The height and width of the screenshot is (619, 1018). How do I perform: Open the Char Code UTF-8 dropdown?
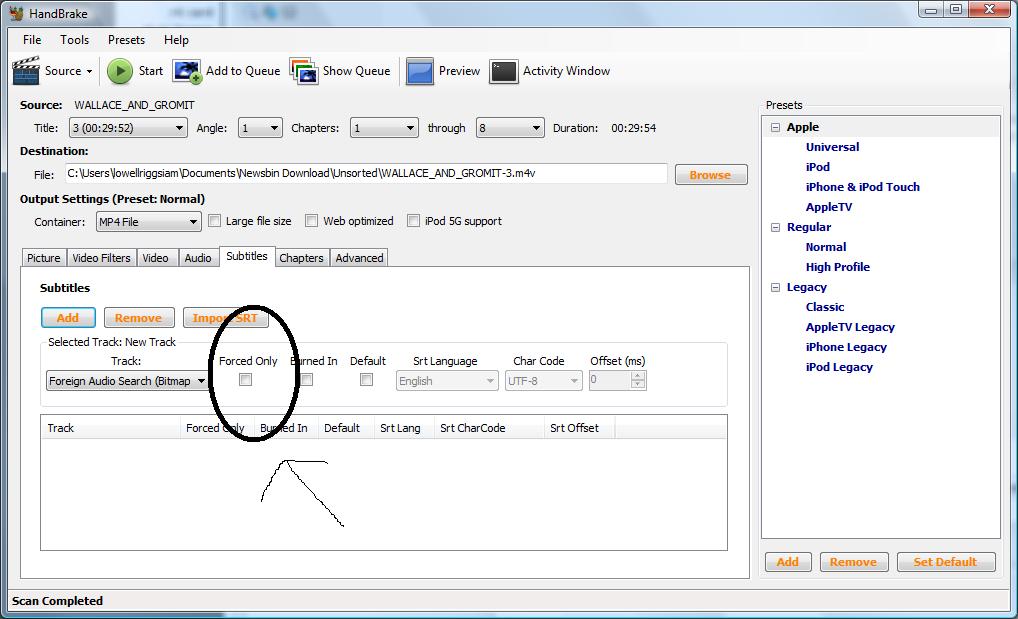pos(543,381)
